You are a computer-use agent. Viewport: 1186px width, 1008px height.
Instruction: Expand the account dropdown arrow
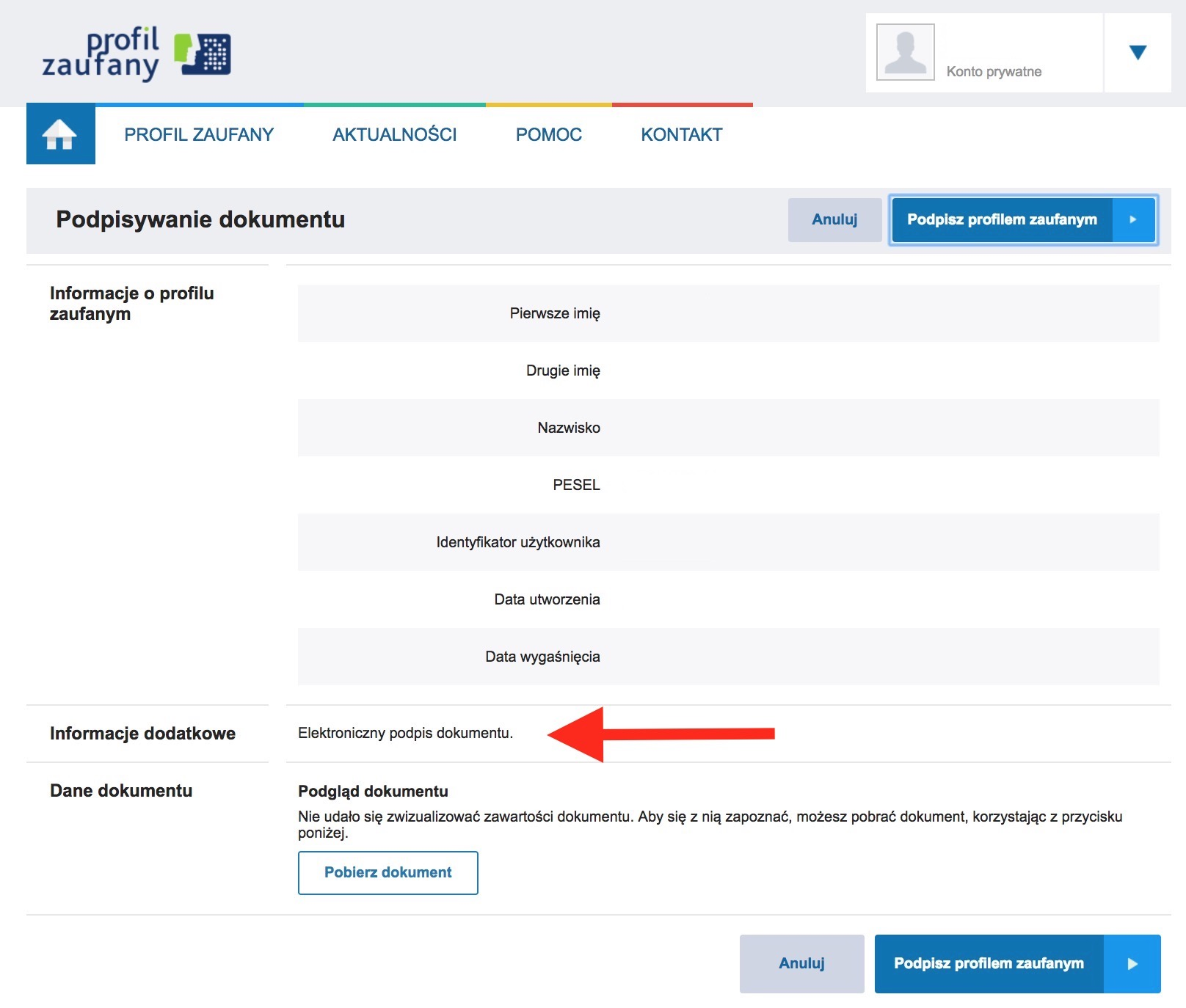tap(1138, 52)
